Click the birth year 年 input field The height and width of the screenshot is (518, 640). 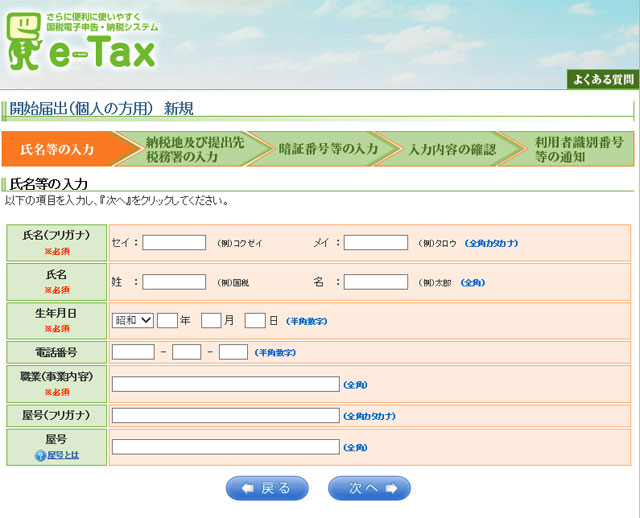[x=167, y=321]
